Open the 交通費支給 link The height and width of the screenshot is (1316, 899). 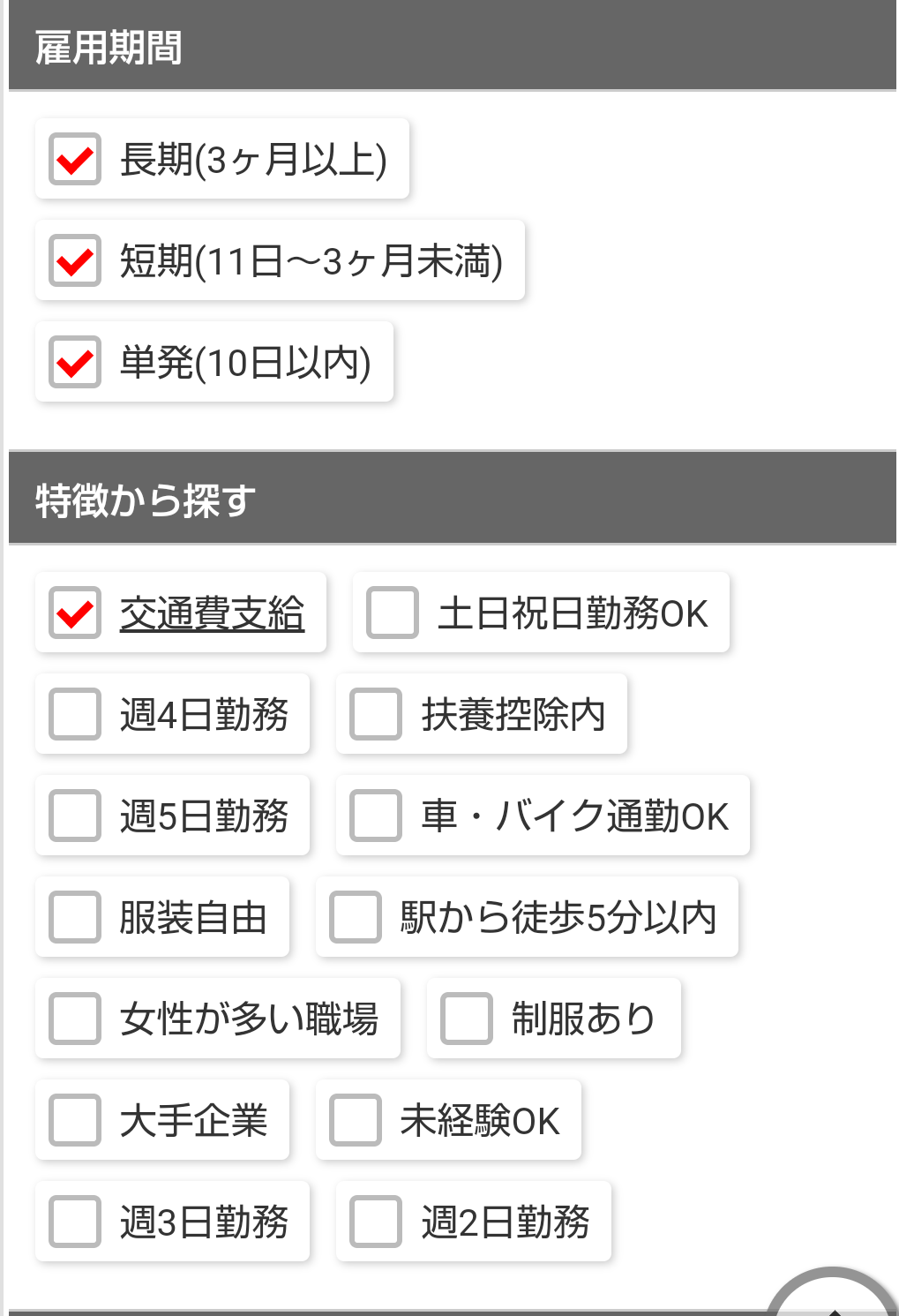212,613
